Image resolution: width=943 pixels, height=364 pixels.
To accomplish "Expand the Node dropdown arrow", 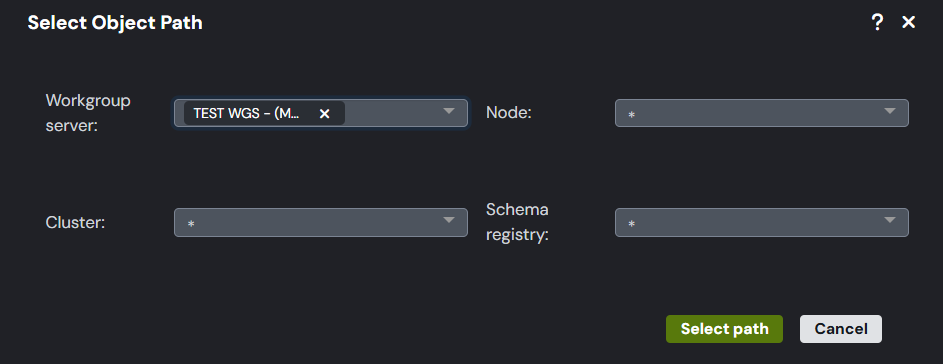I will 890,111.
